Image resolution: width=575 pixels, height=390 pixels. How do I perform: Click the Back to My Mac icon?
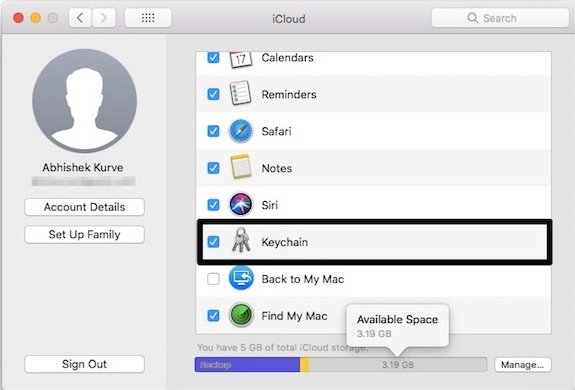(x=241, y=278)
